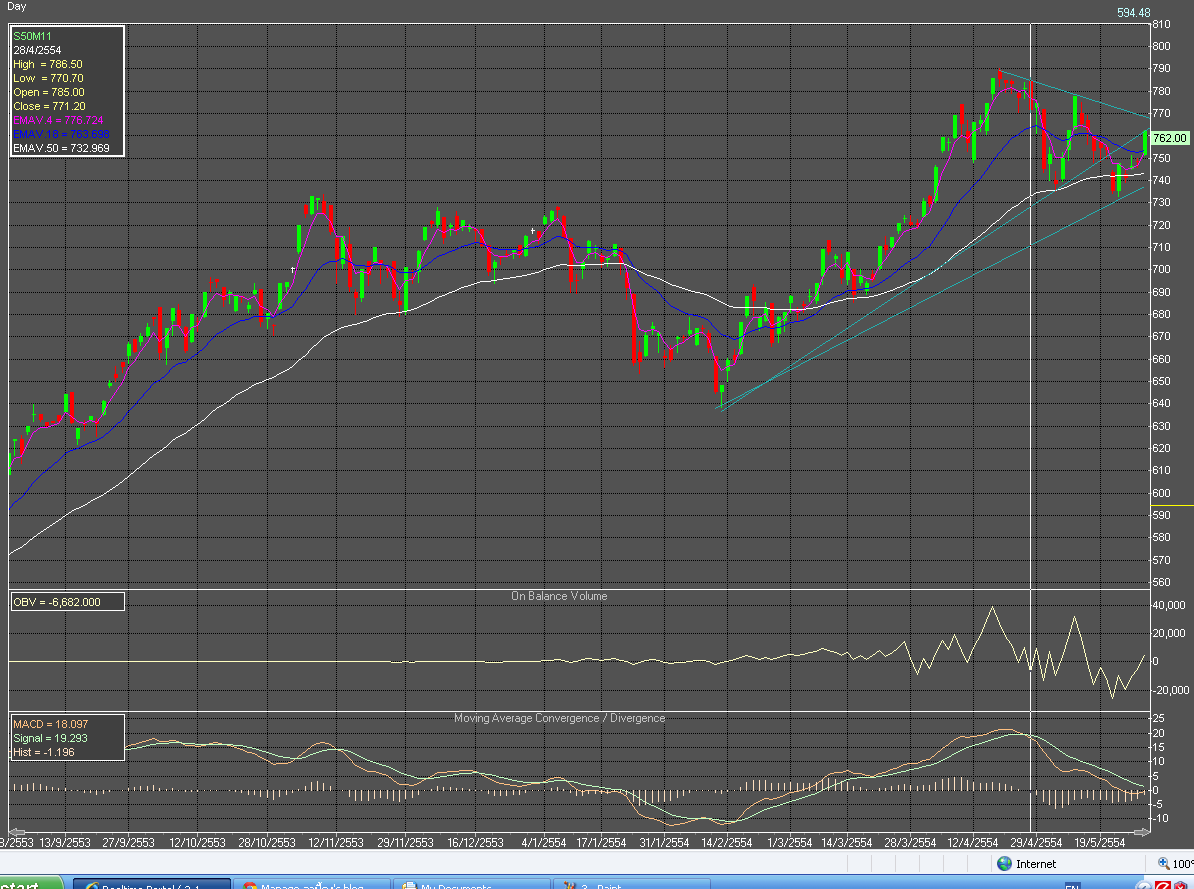
Task: Click the OBV = -6,682.000 value box
Action: [x=67, y=602]
